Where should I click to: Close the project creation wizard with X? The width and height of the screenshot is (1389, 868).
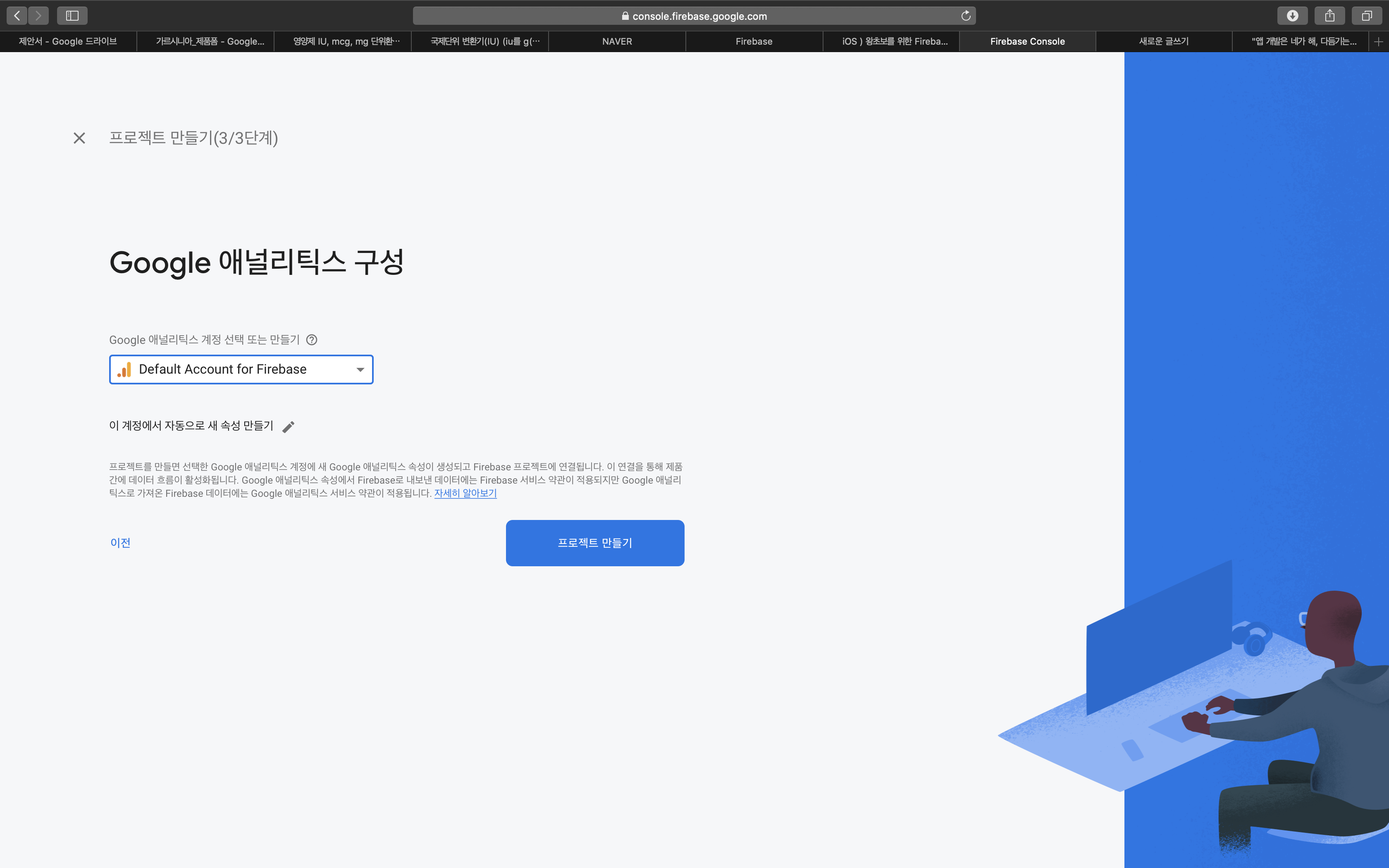(79, 138)
